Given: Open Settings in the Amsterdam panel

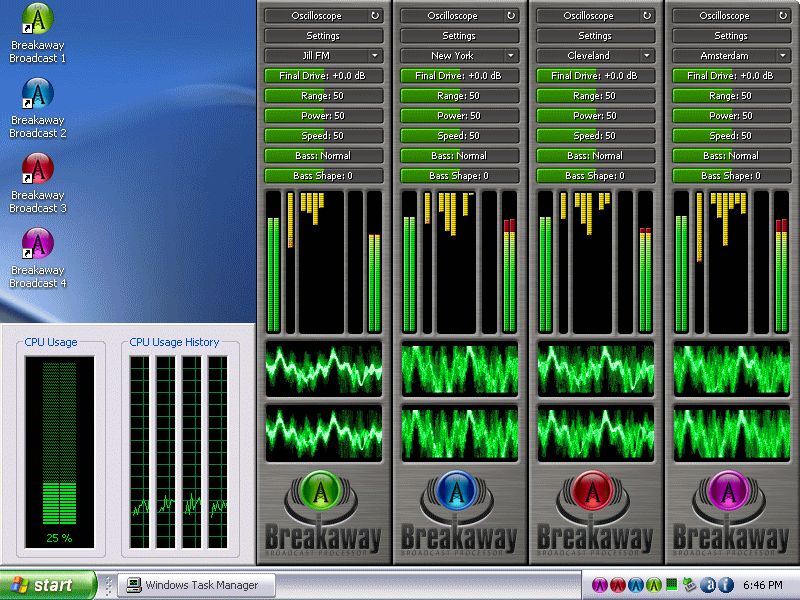Looking at the screenshot, I should pos(732,36).
